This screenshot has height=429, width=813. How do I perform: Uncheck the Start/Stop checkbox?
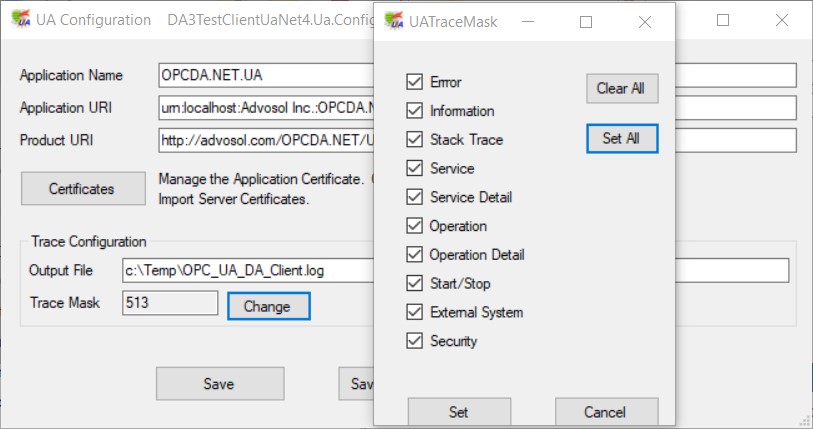point(414,284)
